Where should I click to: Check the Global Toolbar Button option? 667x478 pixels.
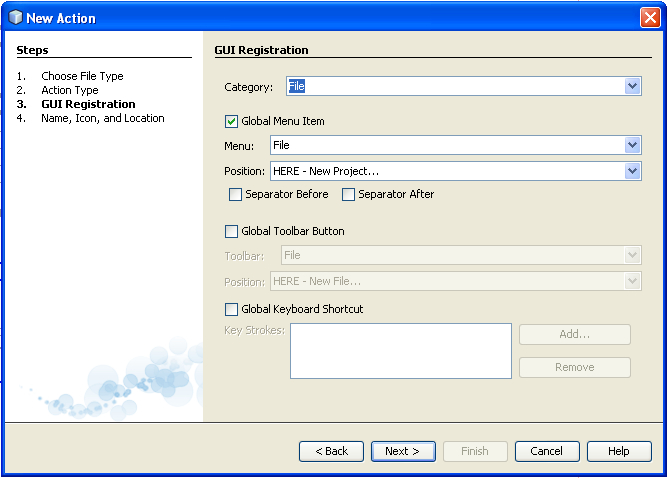coord(231,231)
